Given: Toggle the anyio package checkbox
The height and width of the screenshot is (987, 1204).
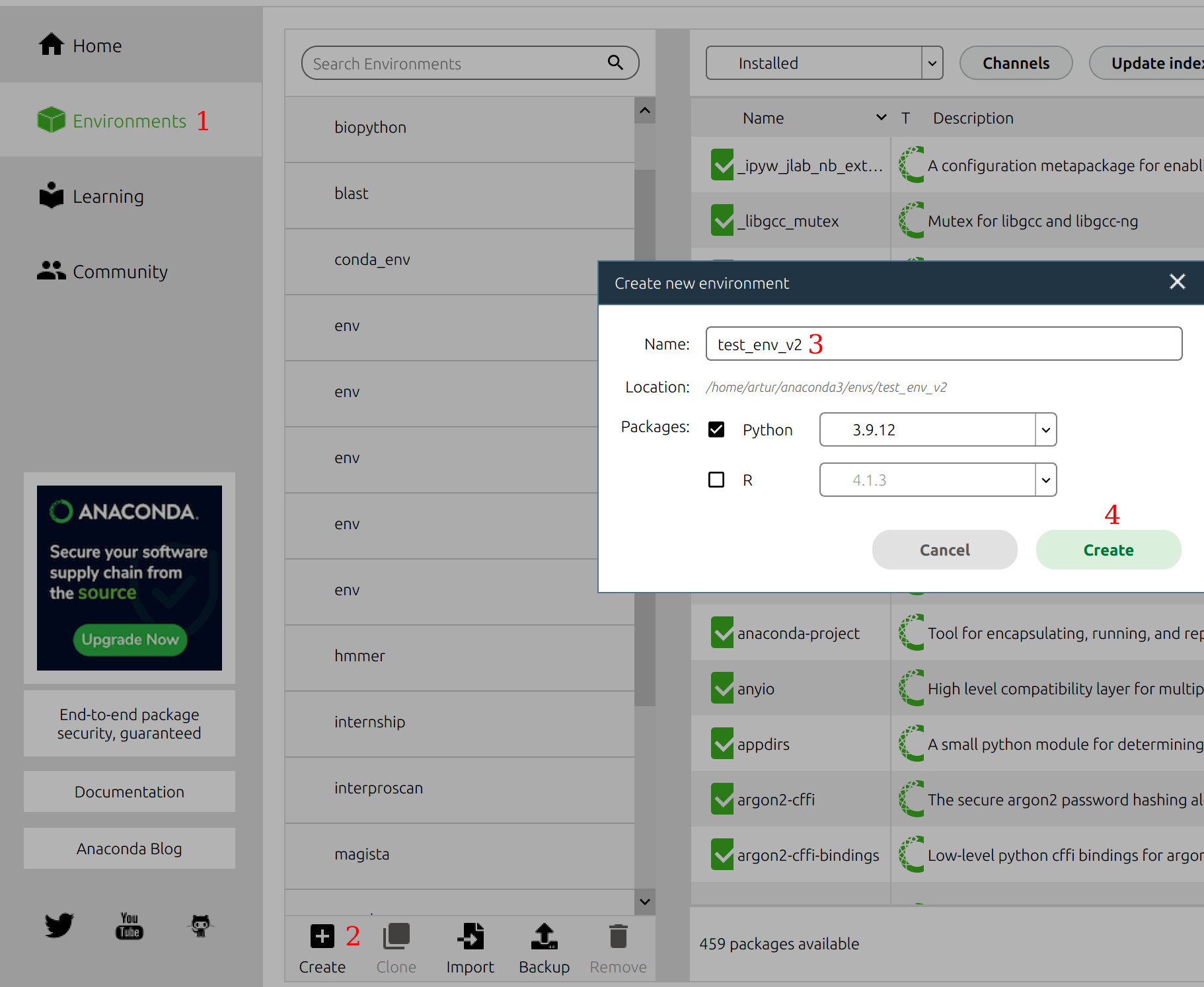Looking at the screenshot, I should pyautogui.click(x=722, y=688).
